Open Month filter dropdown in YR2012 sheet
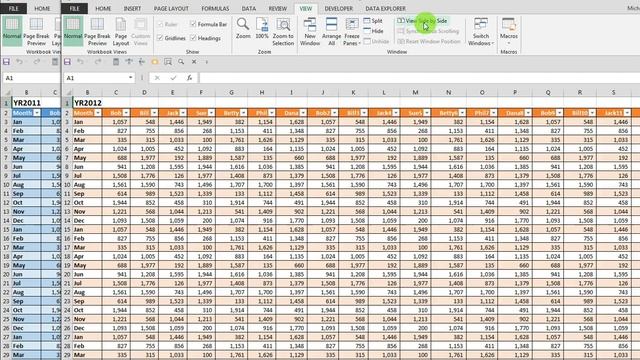640x360 pixels. pos(98,113)
